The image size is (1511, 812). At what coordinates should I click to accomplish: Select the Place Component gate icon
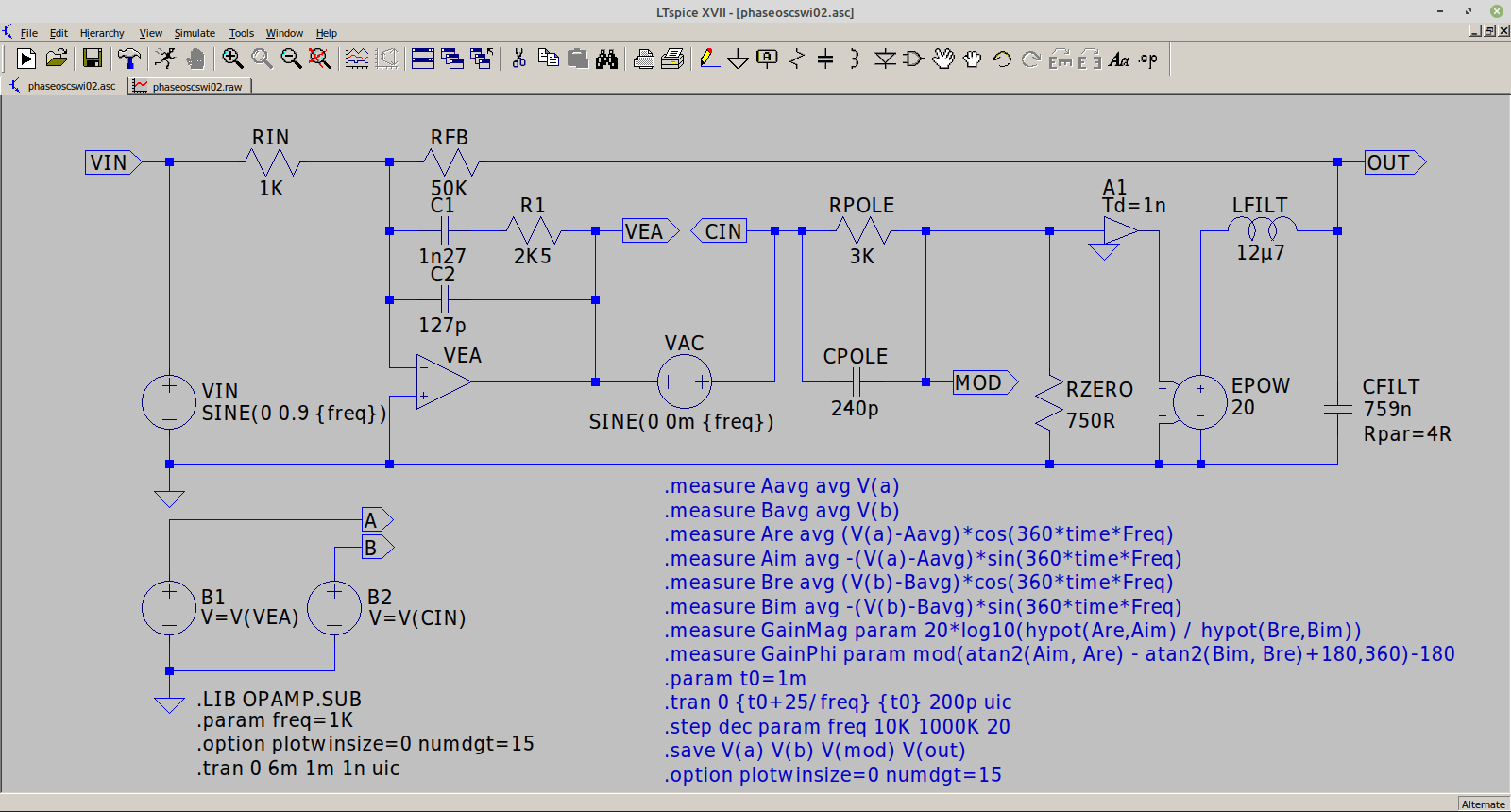913,59
